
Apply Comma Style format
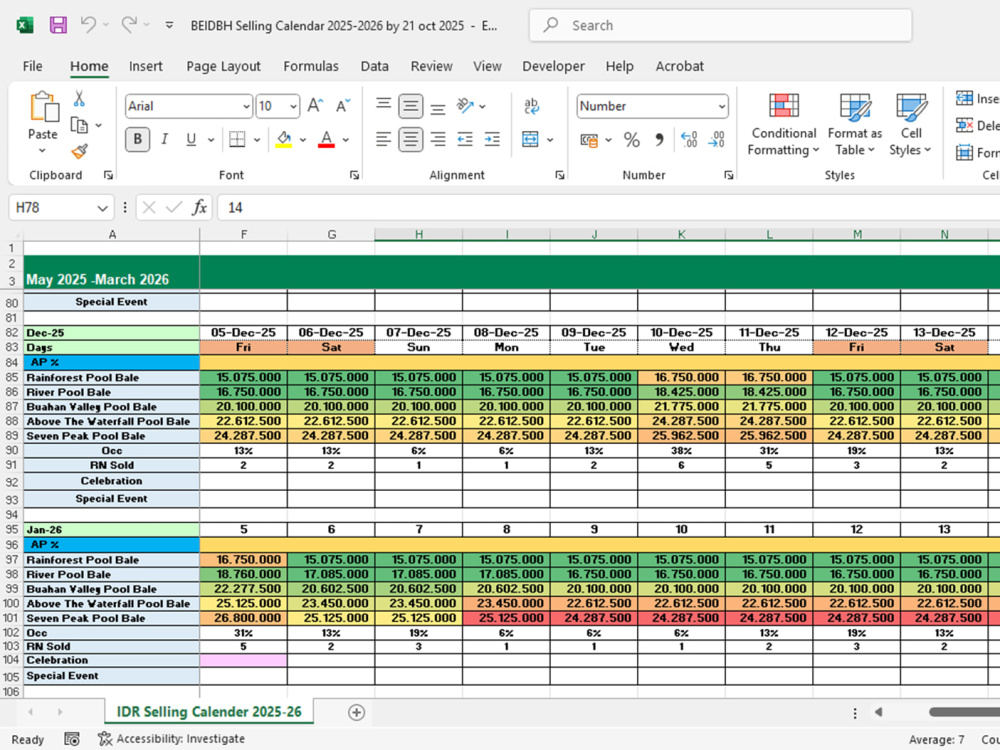point(659,140)
